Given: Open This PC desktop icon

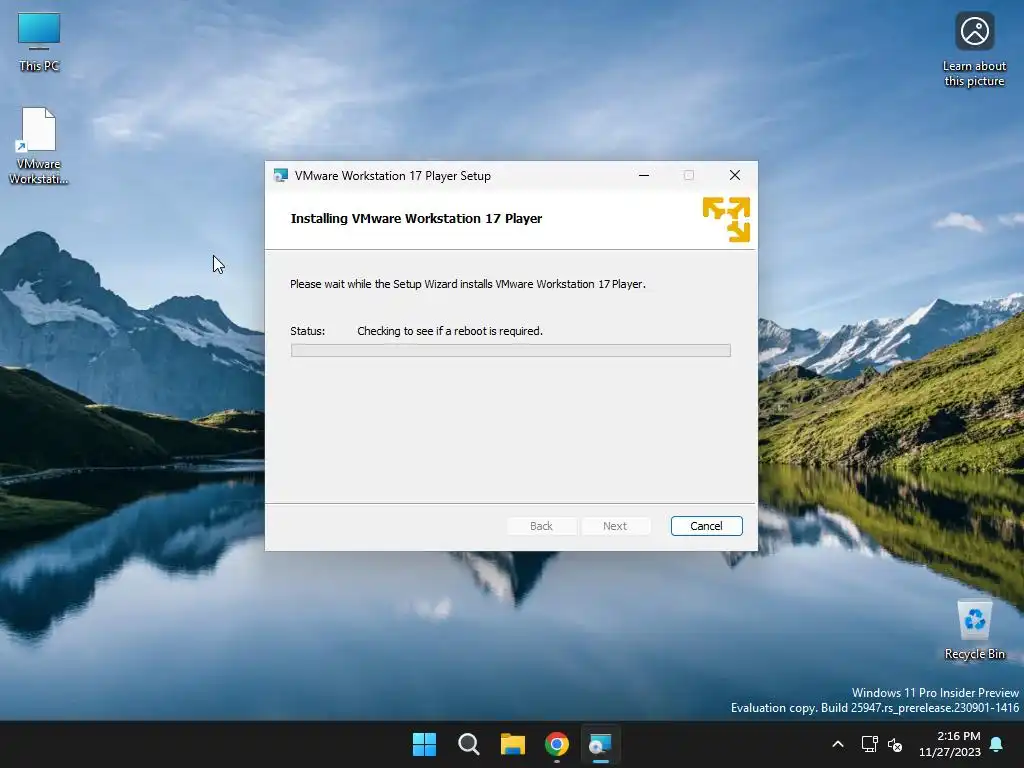Looking at the screenshot, I should [39, 42].
